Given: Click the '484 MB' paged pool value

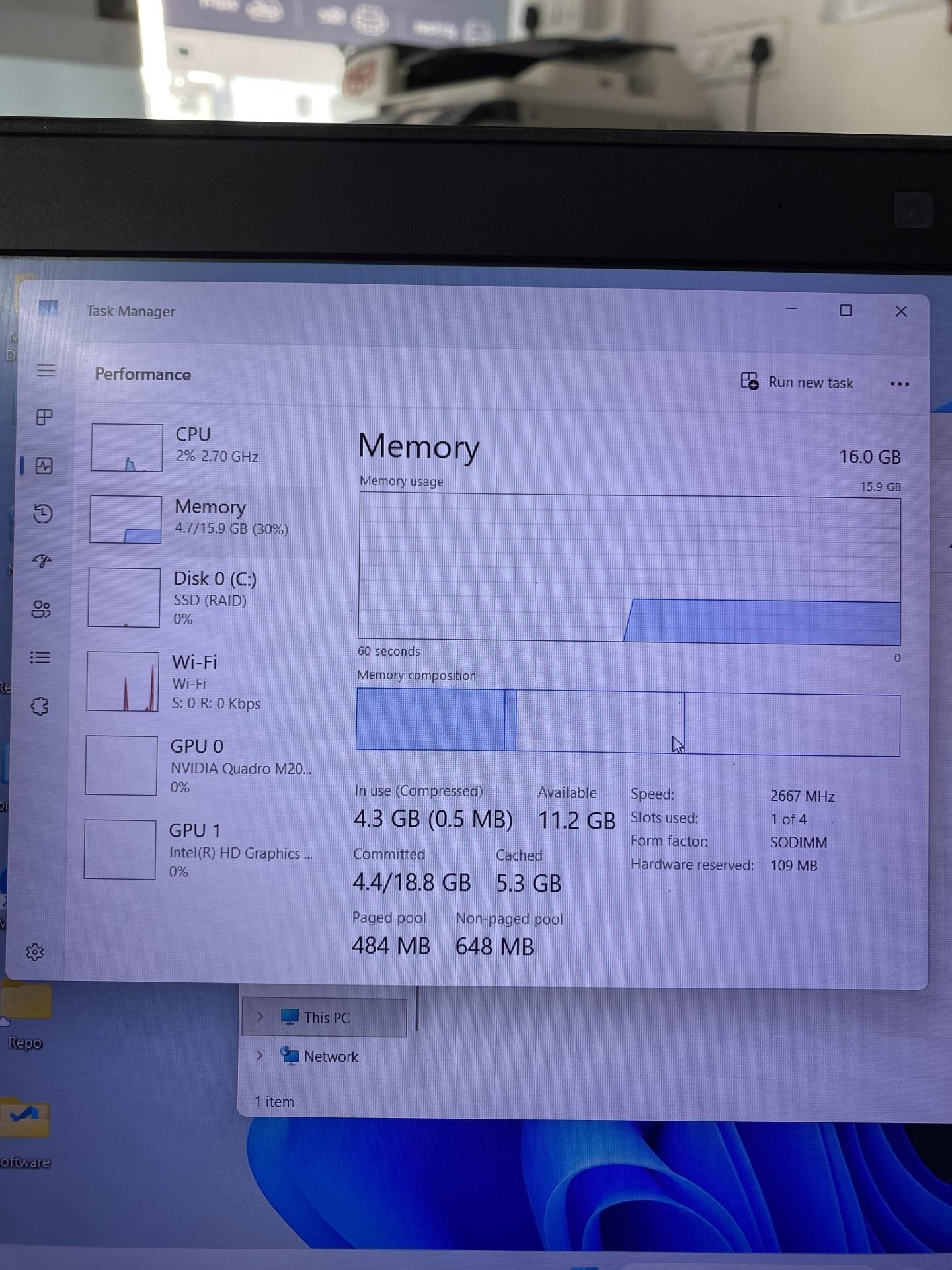Looking at the screenshot, I should tap(391, 945).
